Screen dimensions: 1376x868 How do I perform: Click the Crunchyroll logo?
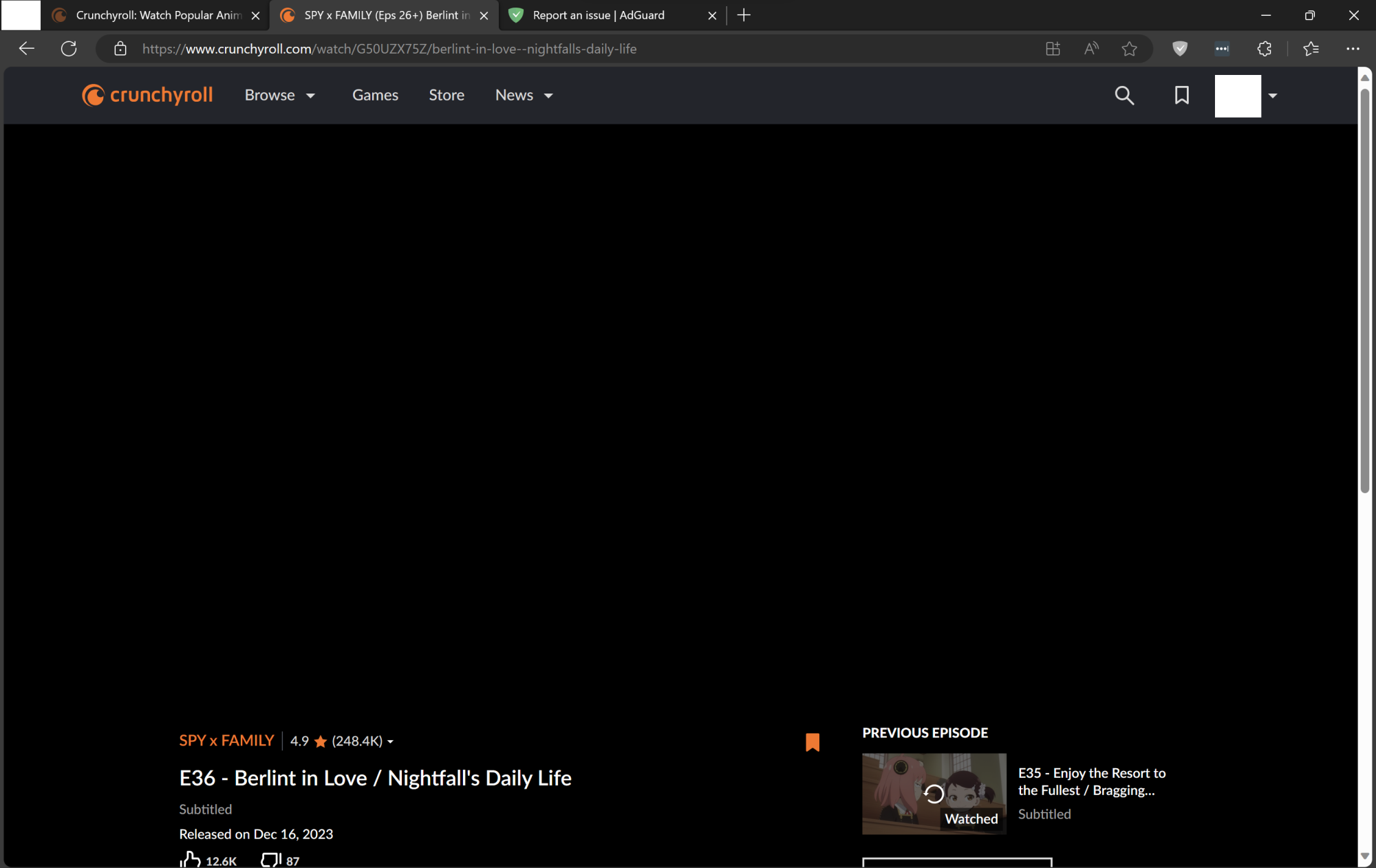pyautogui.click(x=147, y=96)
